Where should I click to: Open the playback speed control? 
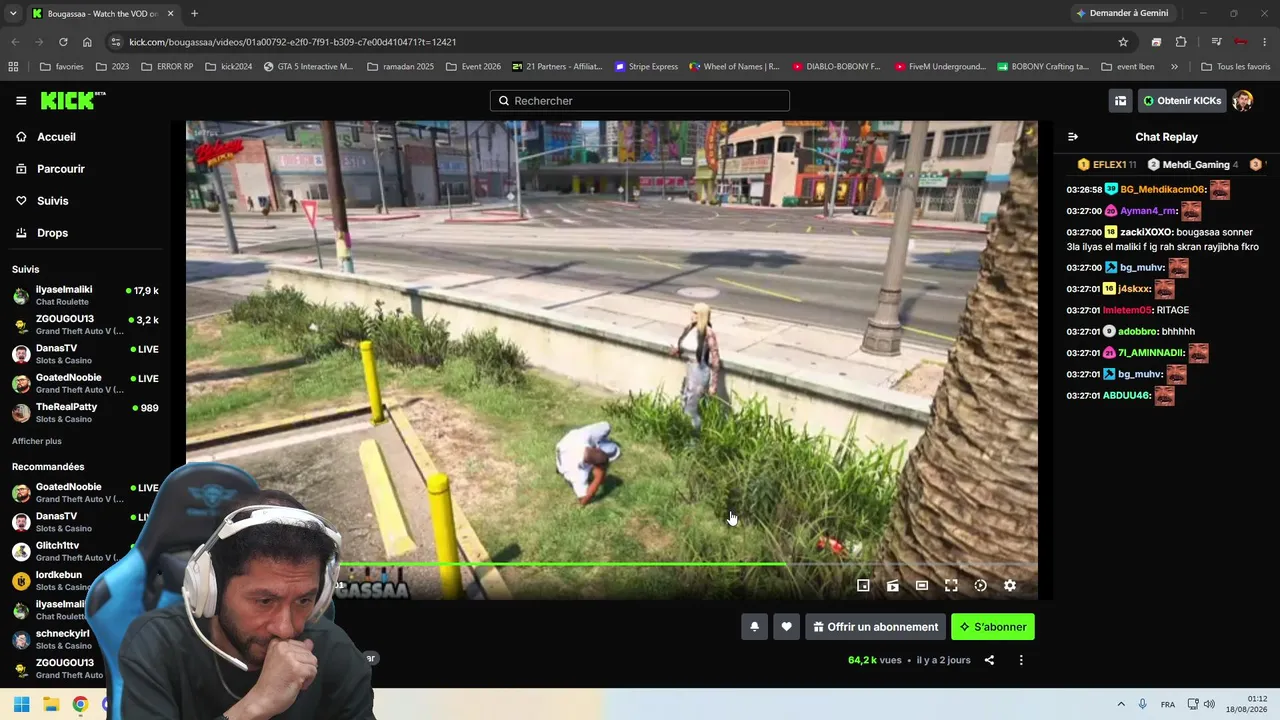pos(980,586)
